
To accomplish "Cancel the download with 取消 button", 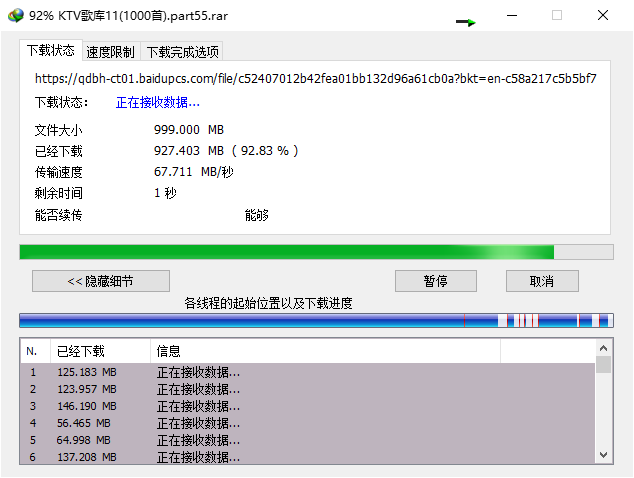I will pyautogui.click(x=542, y=281).
